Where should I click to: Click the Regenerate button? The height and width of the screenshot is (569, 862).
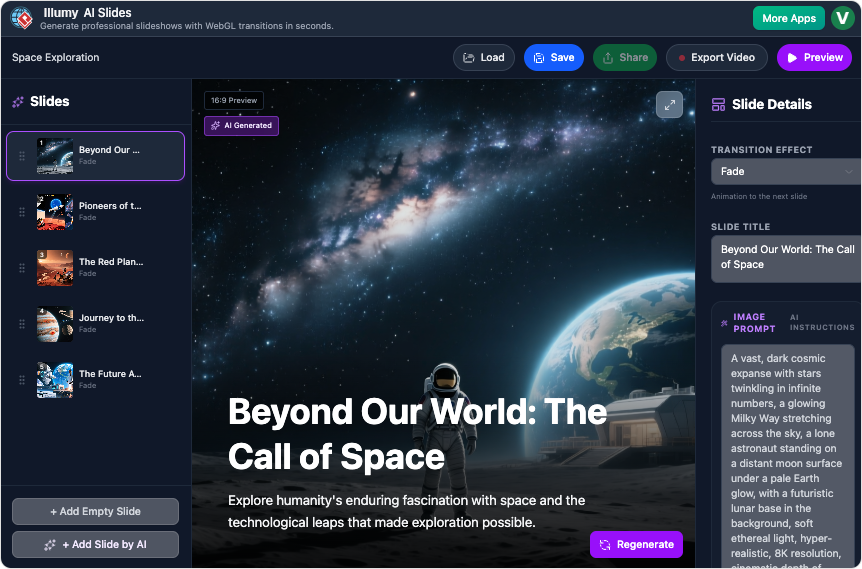(636, 545)
